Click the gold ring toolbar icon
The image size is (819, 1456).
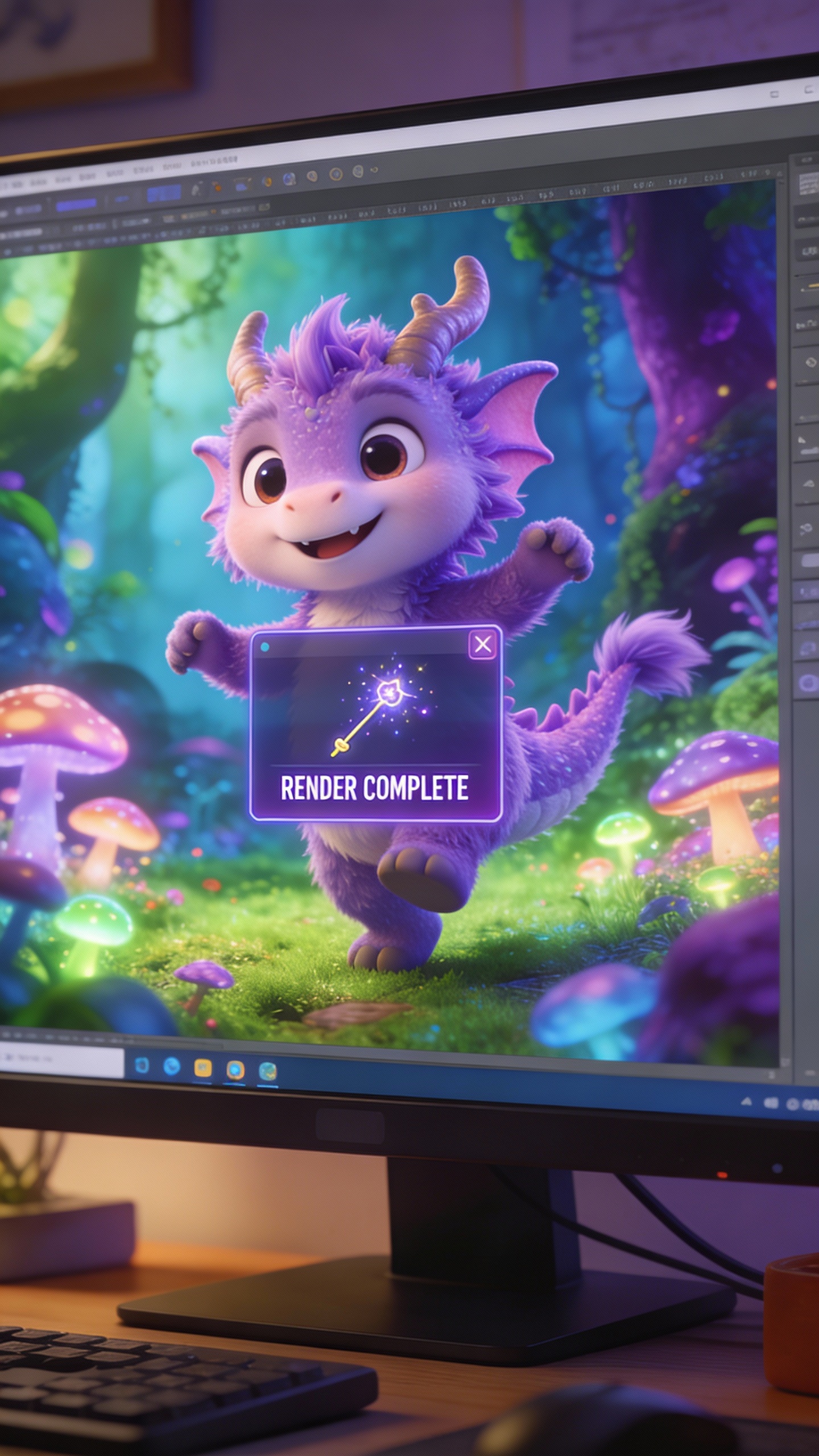(x=336, y=174)
